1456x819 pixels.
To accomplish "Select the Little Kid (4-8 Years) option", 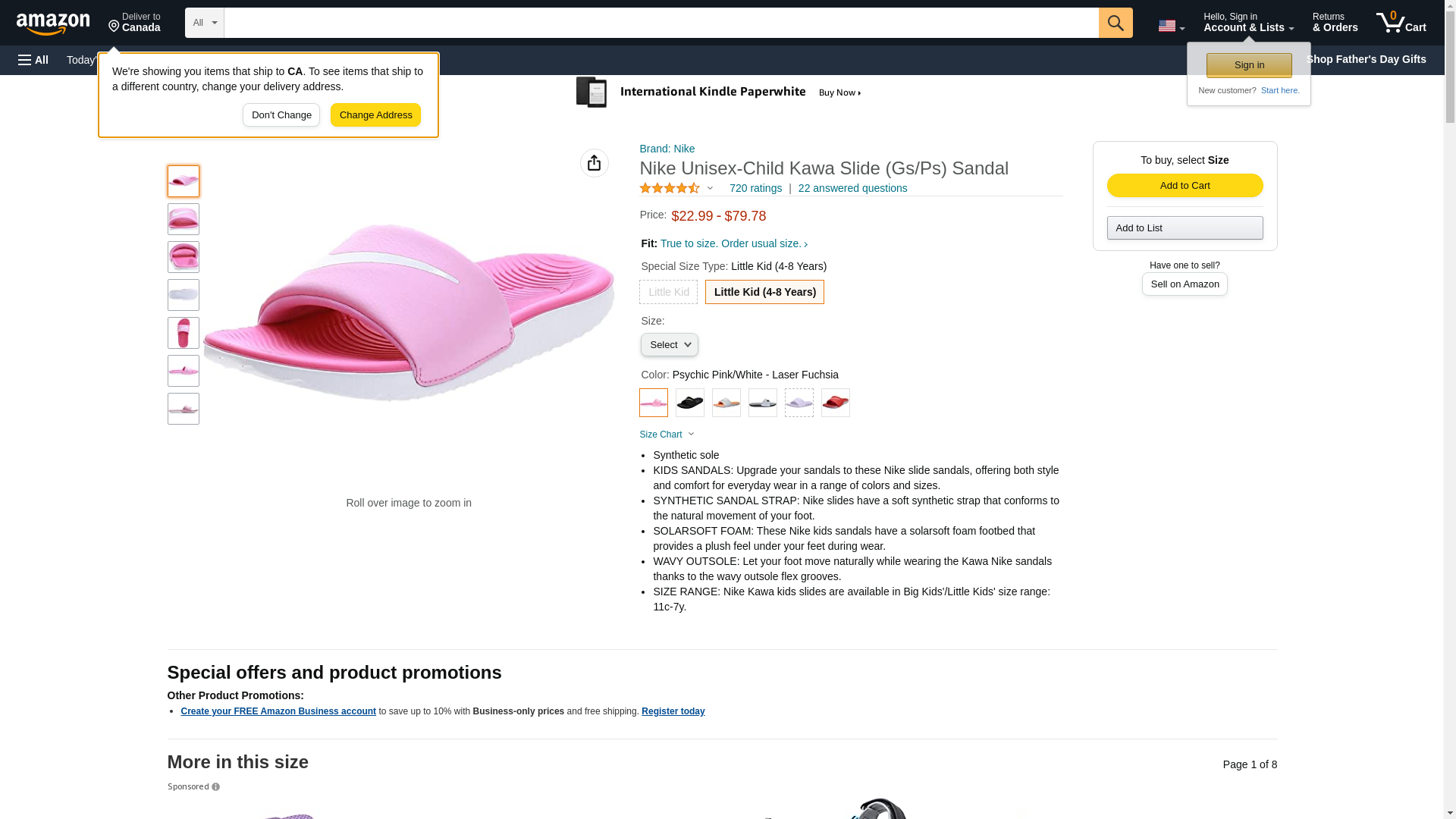I will (x=764, y=292).
